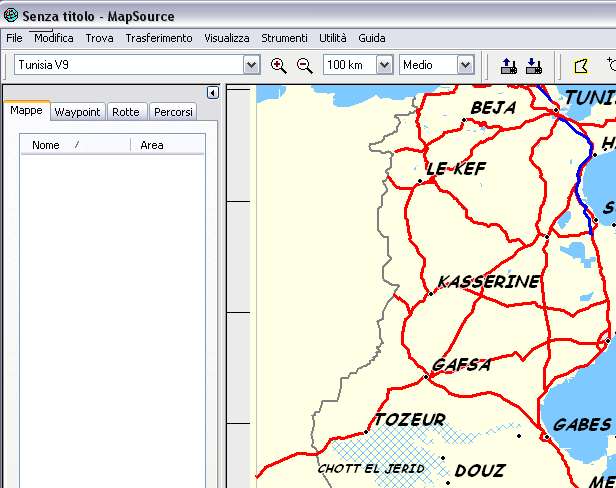The width and height of the screenshot is (616, 488).
Task: Click the DOUZ label on map
Action: coord(480,470)
